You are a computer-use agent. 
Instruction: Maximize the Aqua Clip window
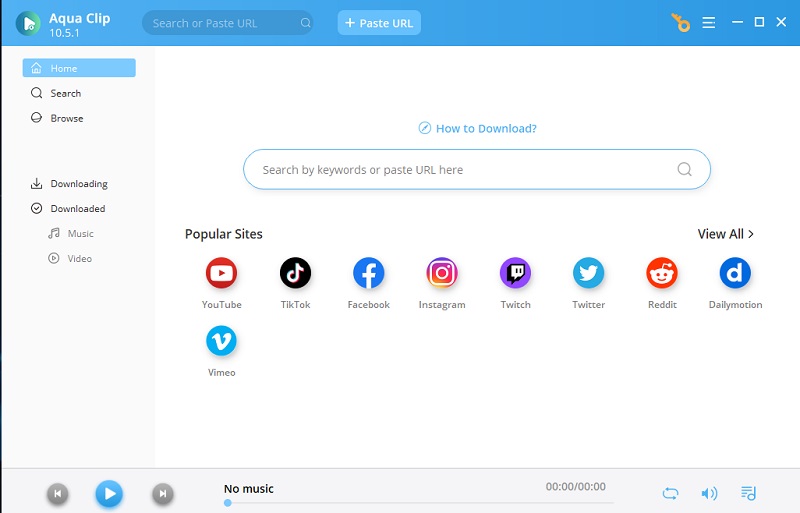coord(759,22)
